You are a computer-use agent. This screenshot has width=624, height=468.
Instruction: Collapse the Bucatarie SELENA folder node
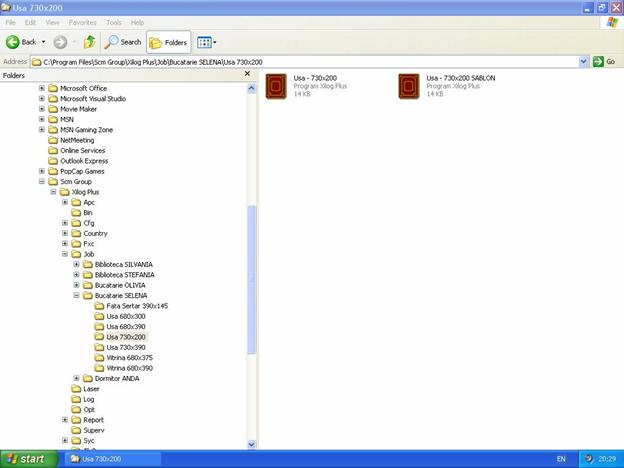(x=76, y=296)
